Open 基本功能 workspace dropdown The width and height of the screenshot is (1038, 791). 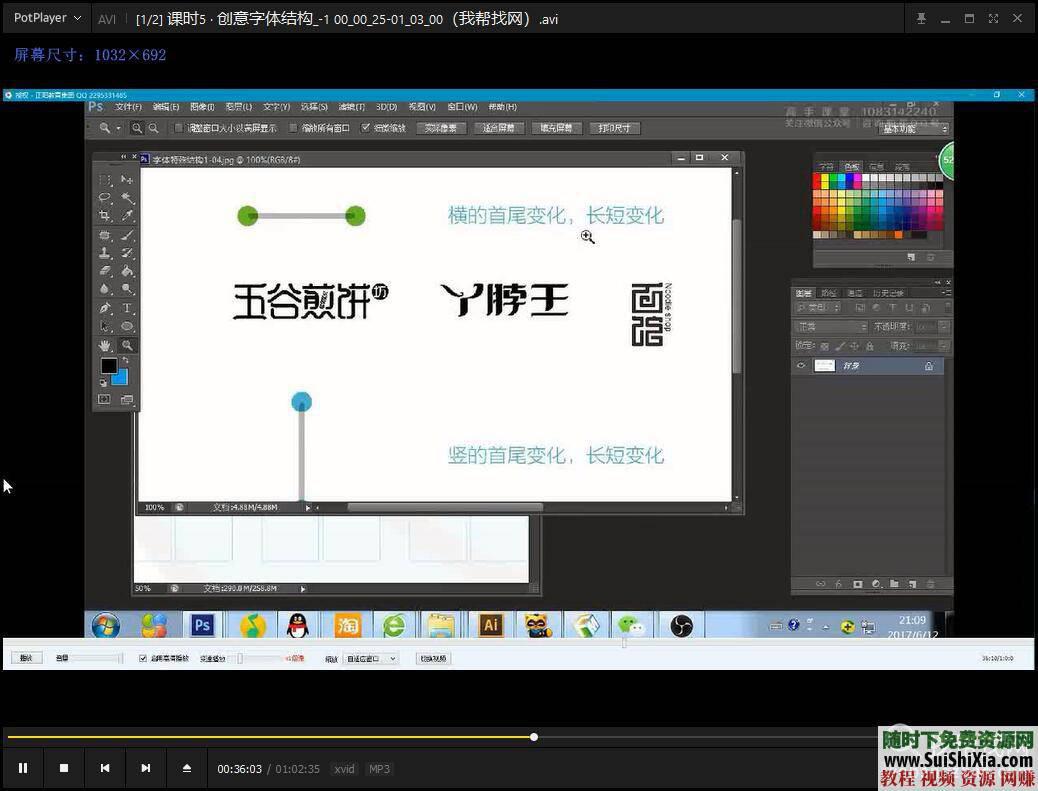click(x=915, y=128)
